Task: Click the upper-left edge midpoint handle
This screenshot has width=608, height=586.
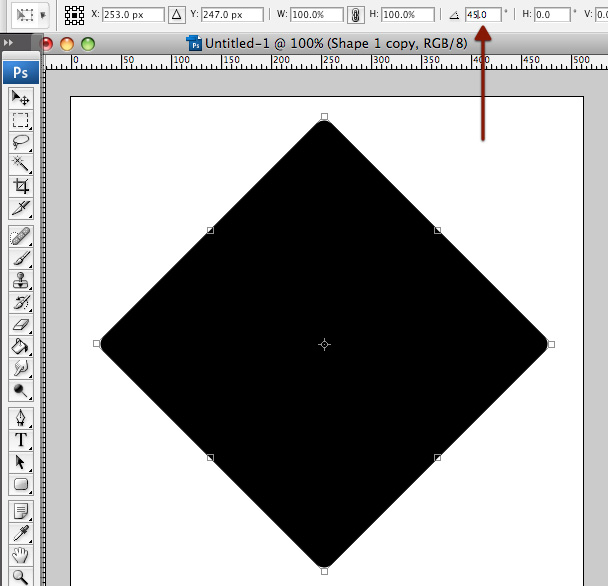Action: [x=210, y=230]
